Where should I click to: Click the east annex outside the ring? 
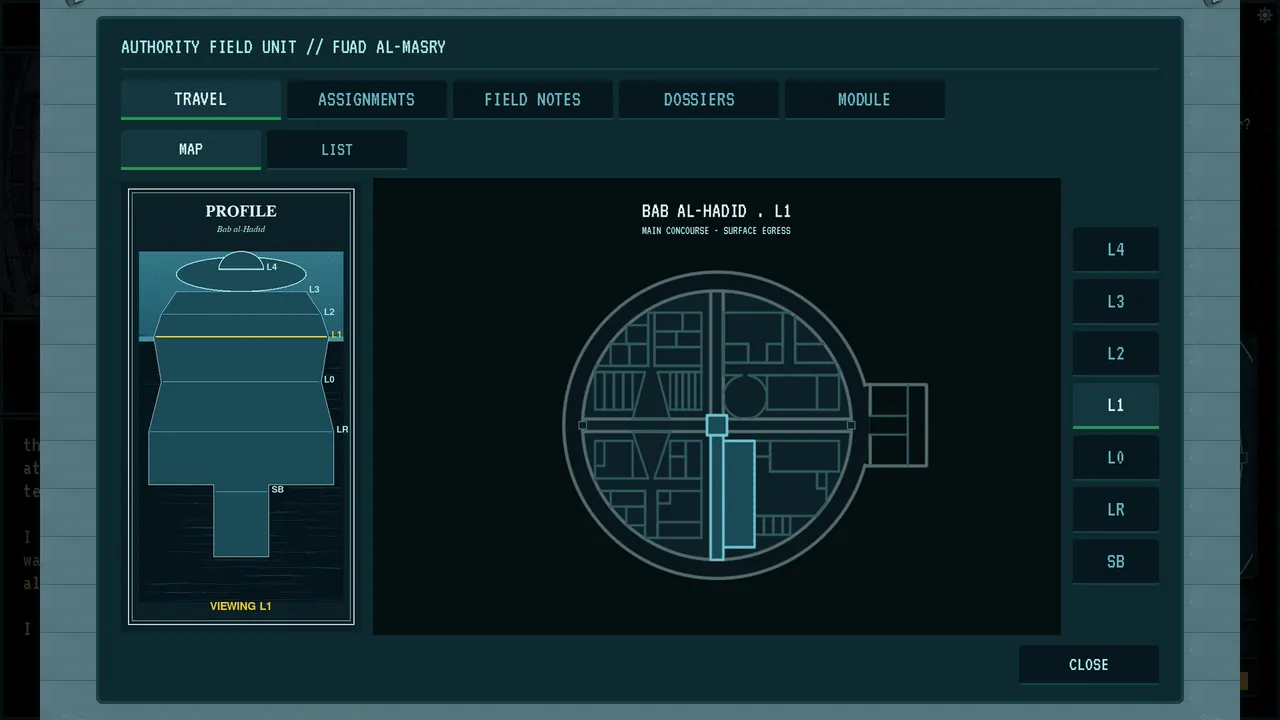tap(897, 425)
